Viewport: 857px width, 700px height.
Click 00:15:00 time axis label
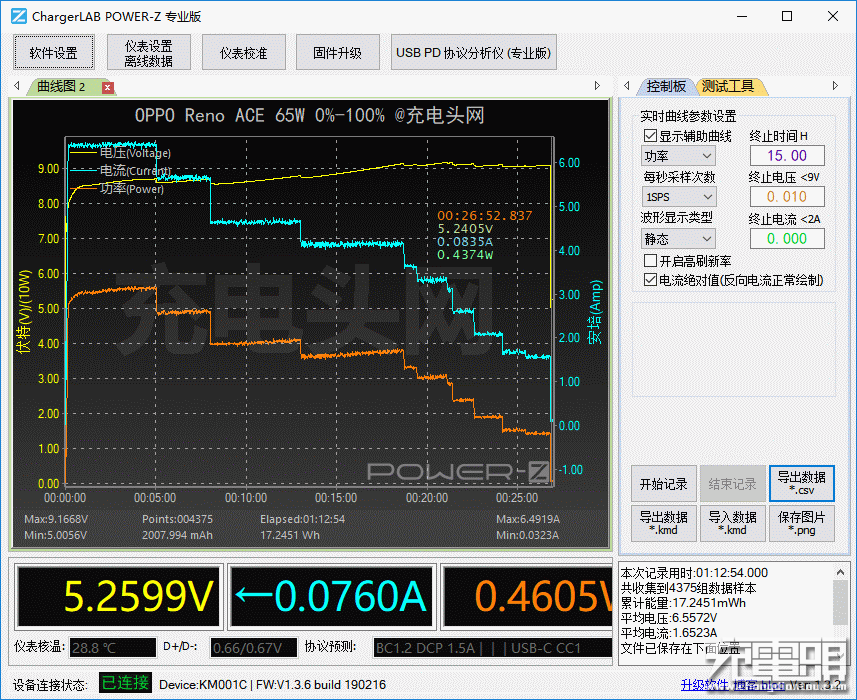tap(336, 498)
